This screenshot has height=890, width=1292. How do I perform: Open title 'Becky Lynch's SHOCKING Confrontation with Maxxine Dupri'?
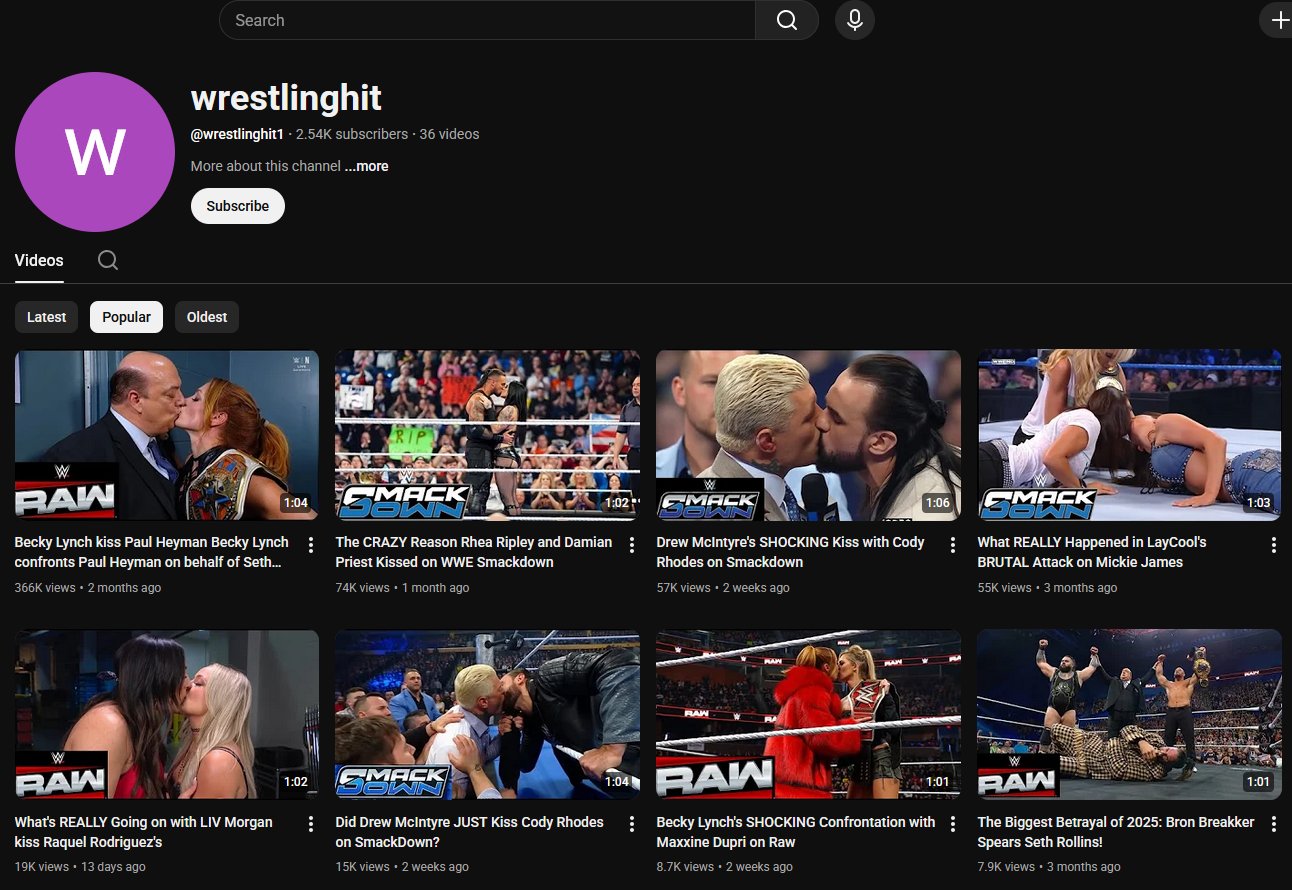(796, 832)
